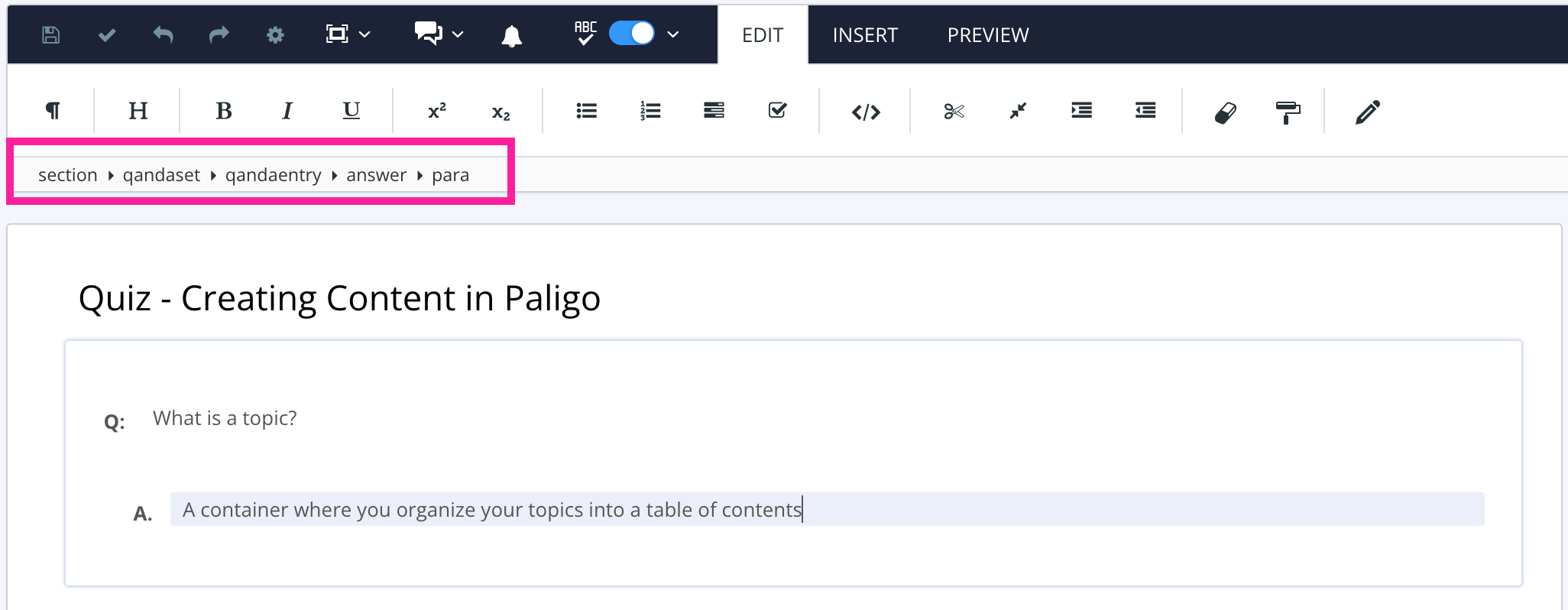Insert a bulleted list

pos(587,111)
